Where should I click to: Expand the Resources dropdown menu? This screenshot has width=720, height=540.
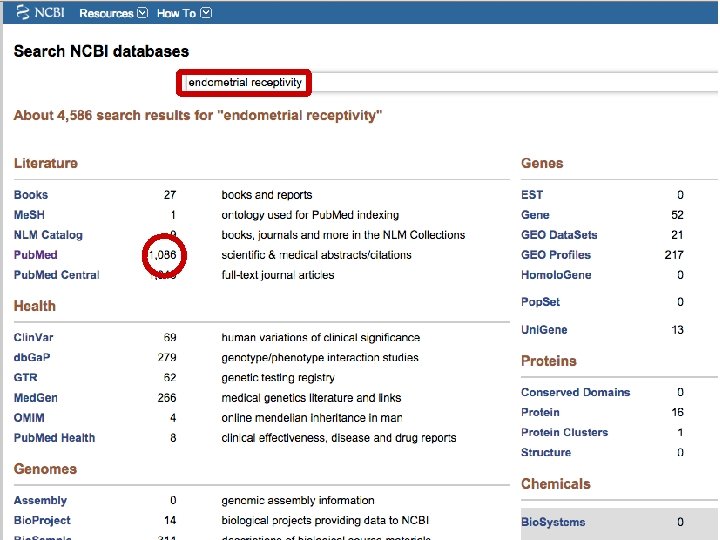113,13
